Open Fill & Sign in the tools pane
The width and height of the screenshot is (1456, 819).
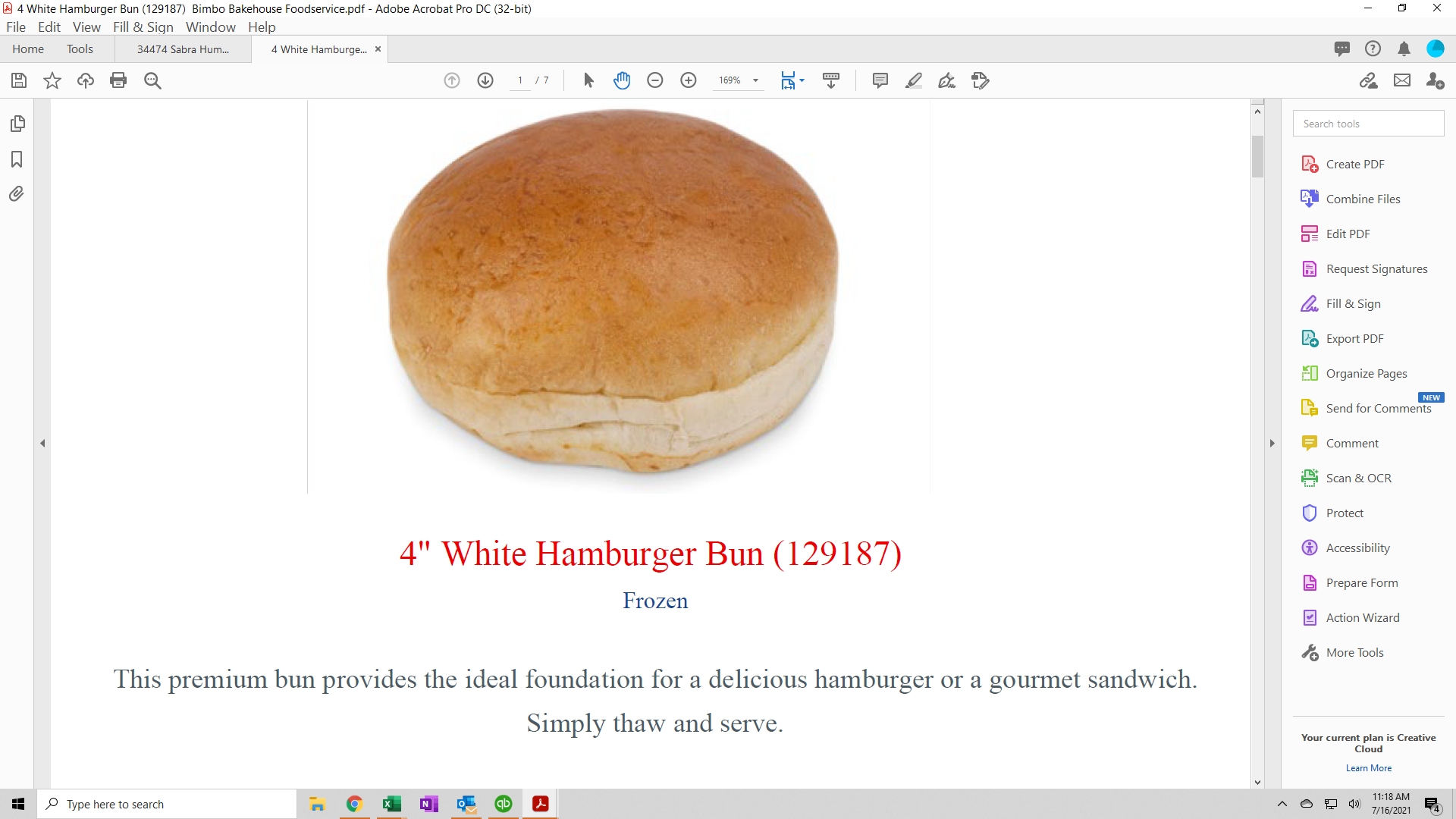click(x=1353, y=304)
